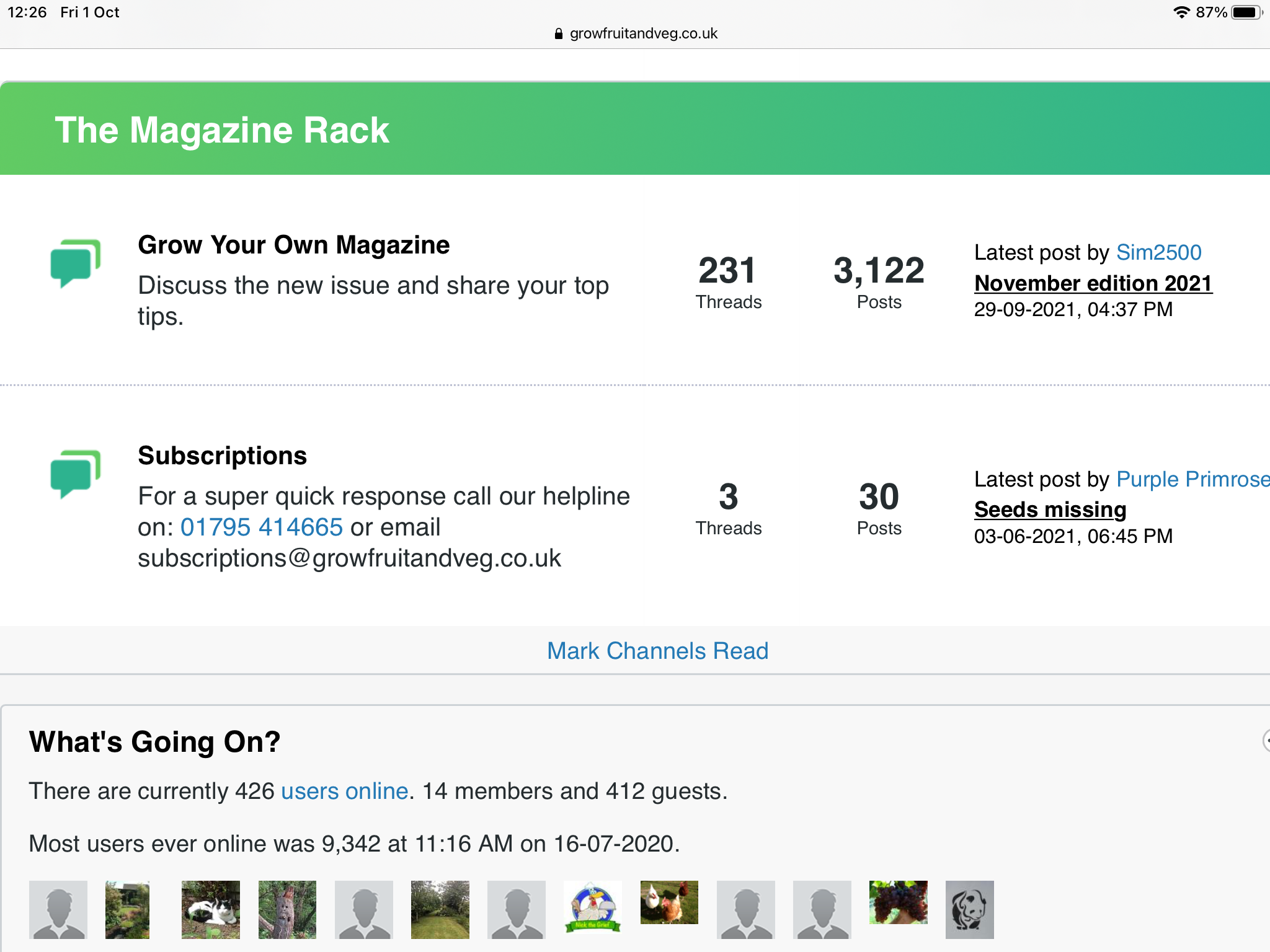This screenshot has width=1270, height=952.
Task: Collapse the What's Going On section
Action: (x=1266, y=740)
